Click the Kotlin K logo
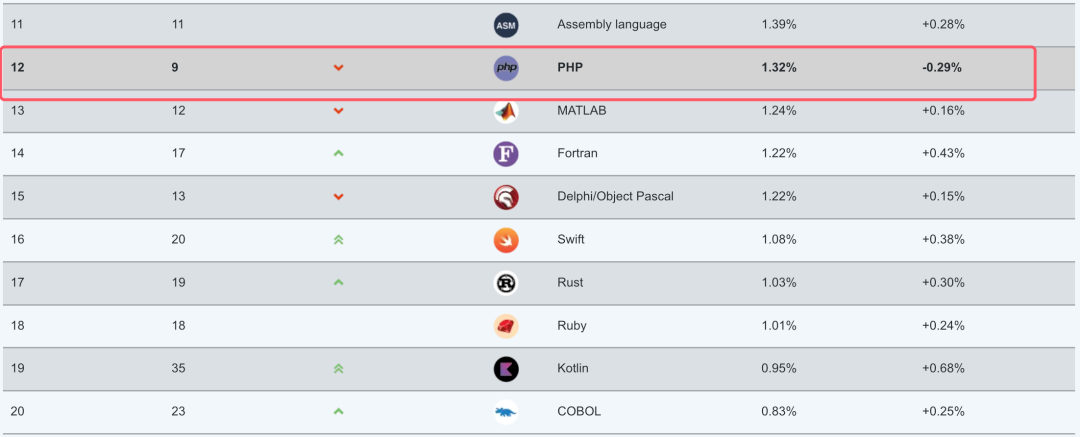Viewport: 1080px width, 437px height. (x=506, y=369)
